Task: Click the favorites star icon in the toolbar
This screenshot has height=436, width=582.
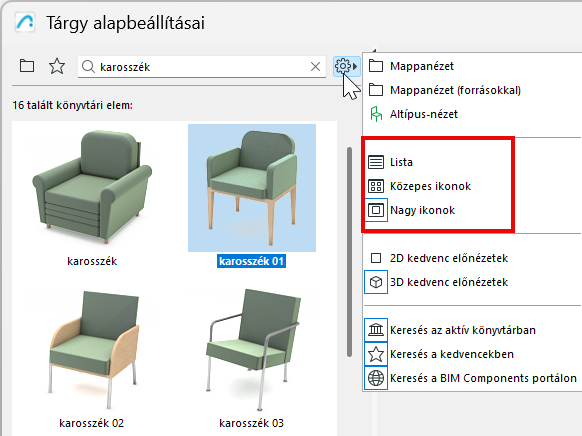Action: tap(57, 66)
